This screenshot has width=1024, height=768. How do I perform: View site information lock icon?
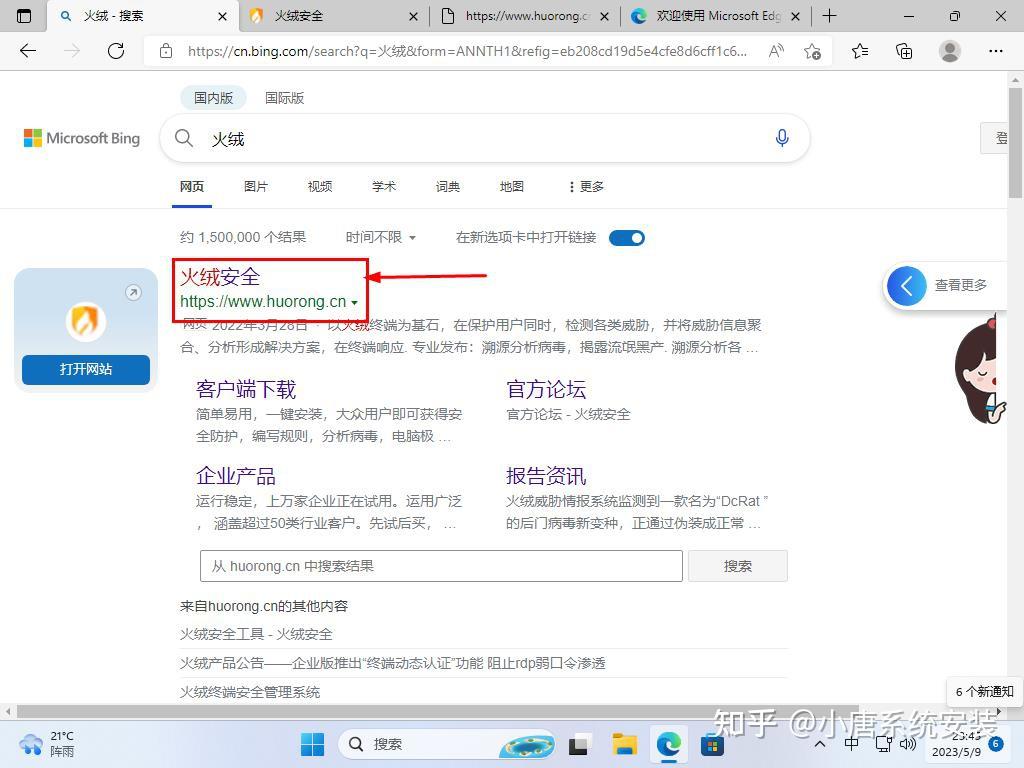point(166,51)
